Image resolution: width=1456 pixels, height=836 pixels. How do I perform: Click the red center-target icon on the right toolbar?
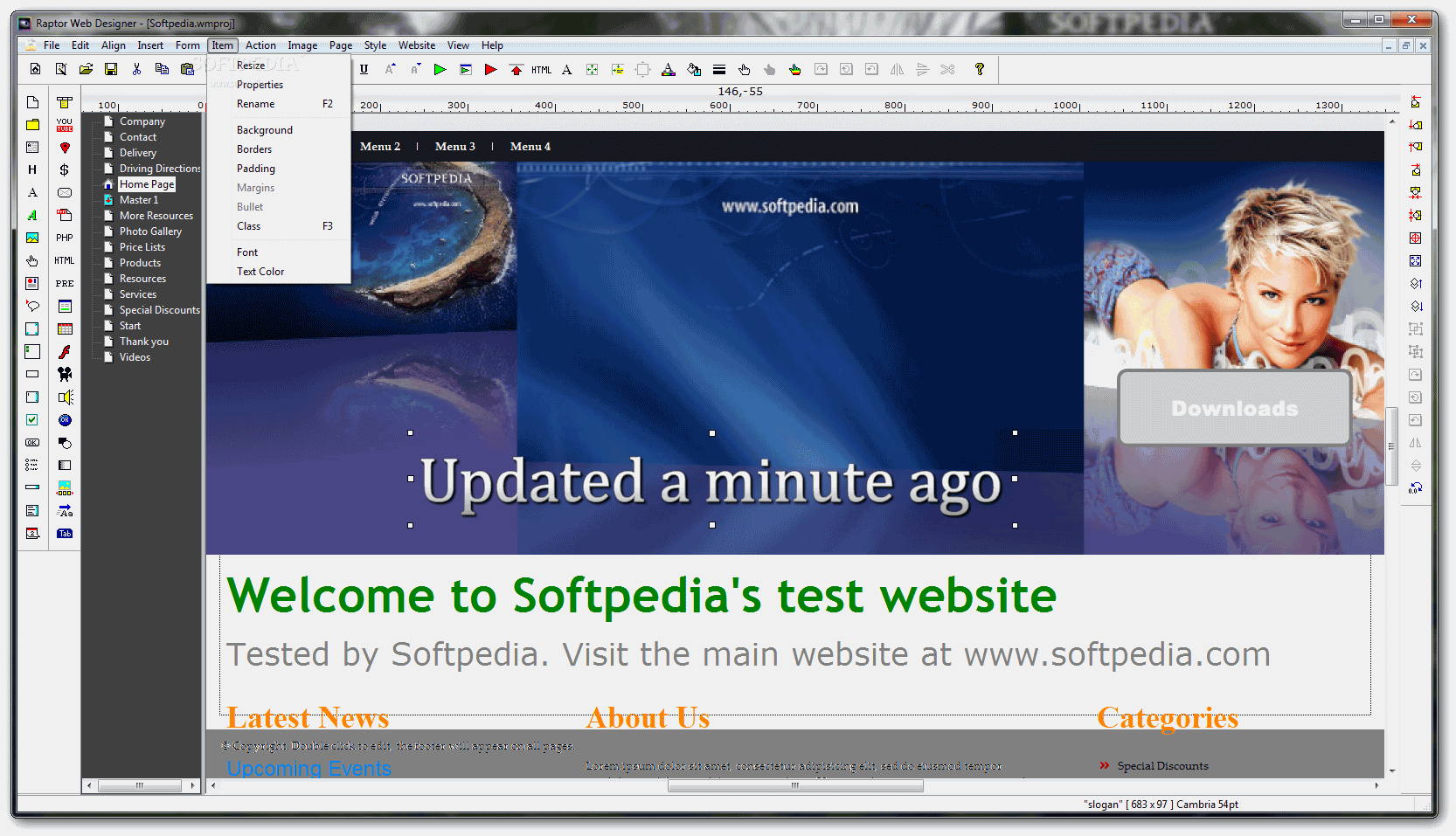[1416, 238]
